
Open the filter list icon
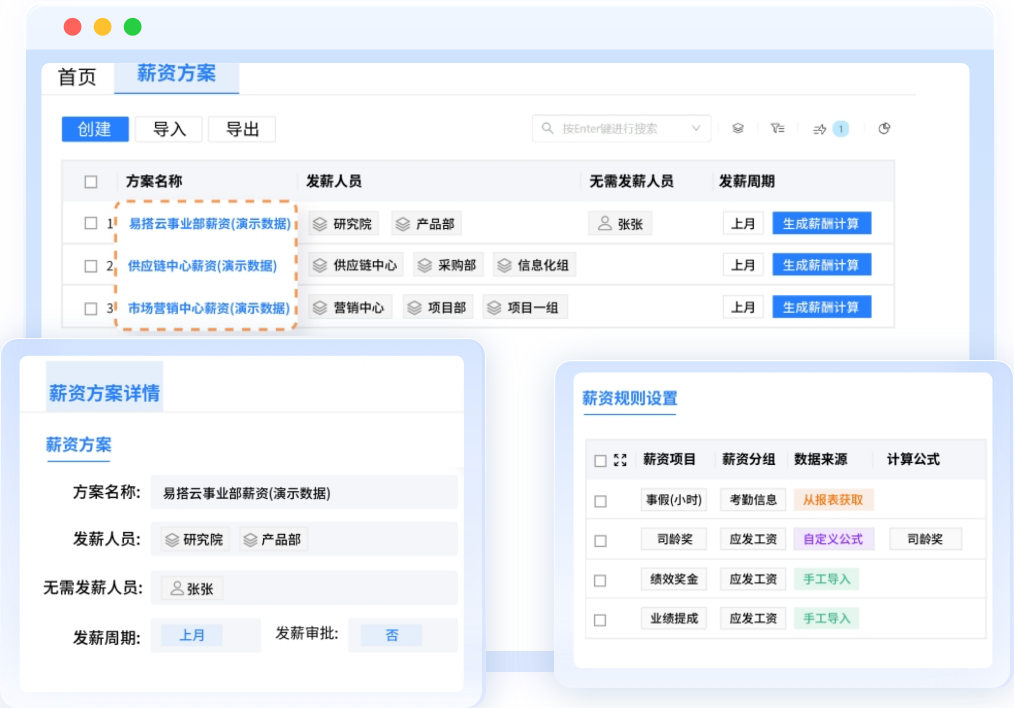pos(778,129)
